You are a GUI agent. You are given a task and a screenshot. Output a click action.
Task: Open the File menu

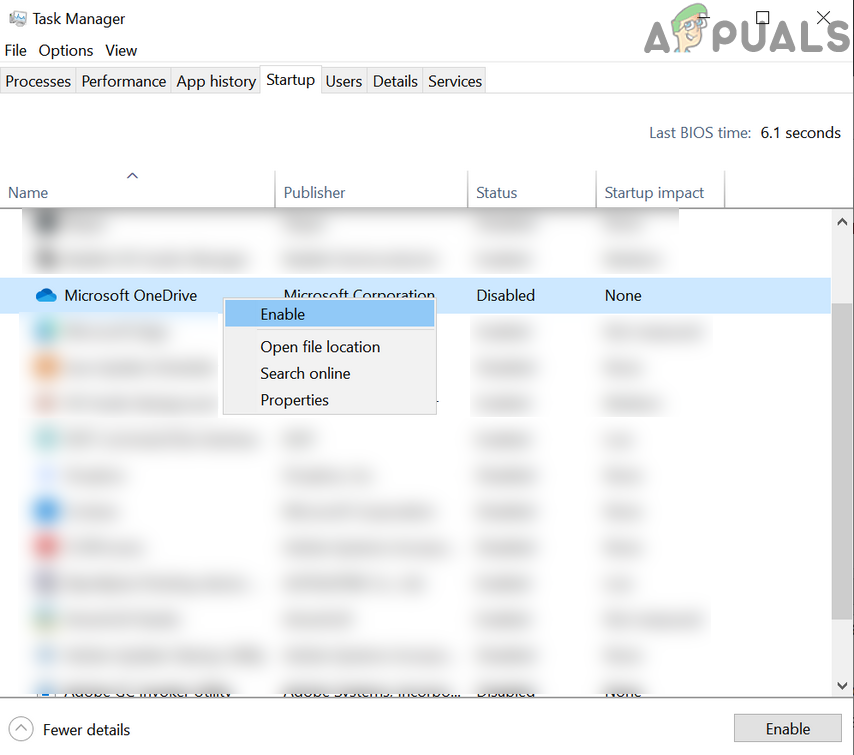click(x=16, y=51)
